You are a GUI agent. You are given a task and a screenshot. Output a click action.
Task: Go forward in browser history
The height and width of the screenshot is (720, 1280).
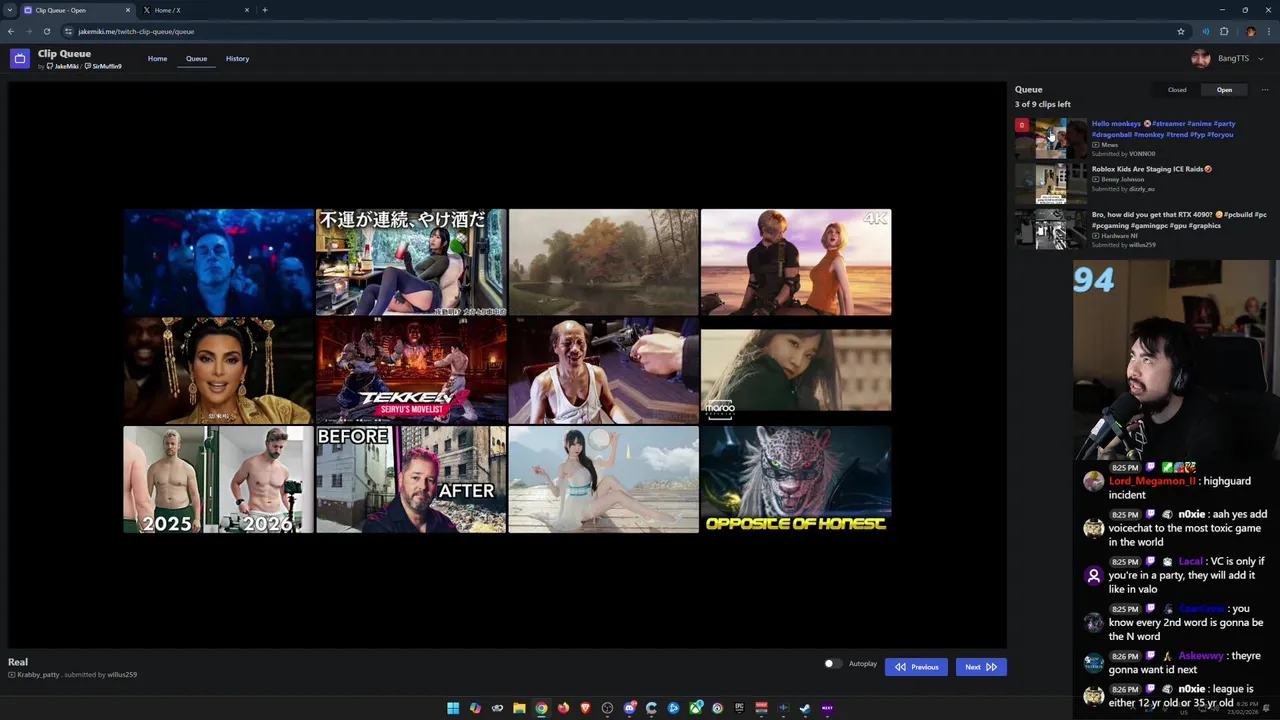pyautogui.click(x=29, y=31)
